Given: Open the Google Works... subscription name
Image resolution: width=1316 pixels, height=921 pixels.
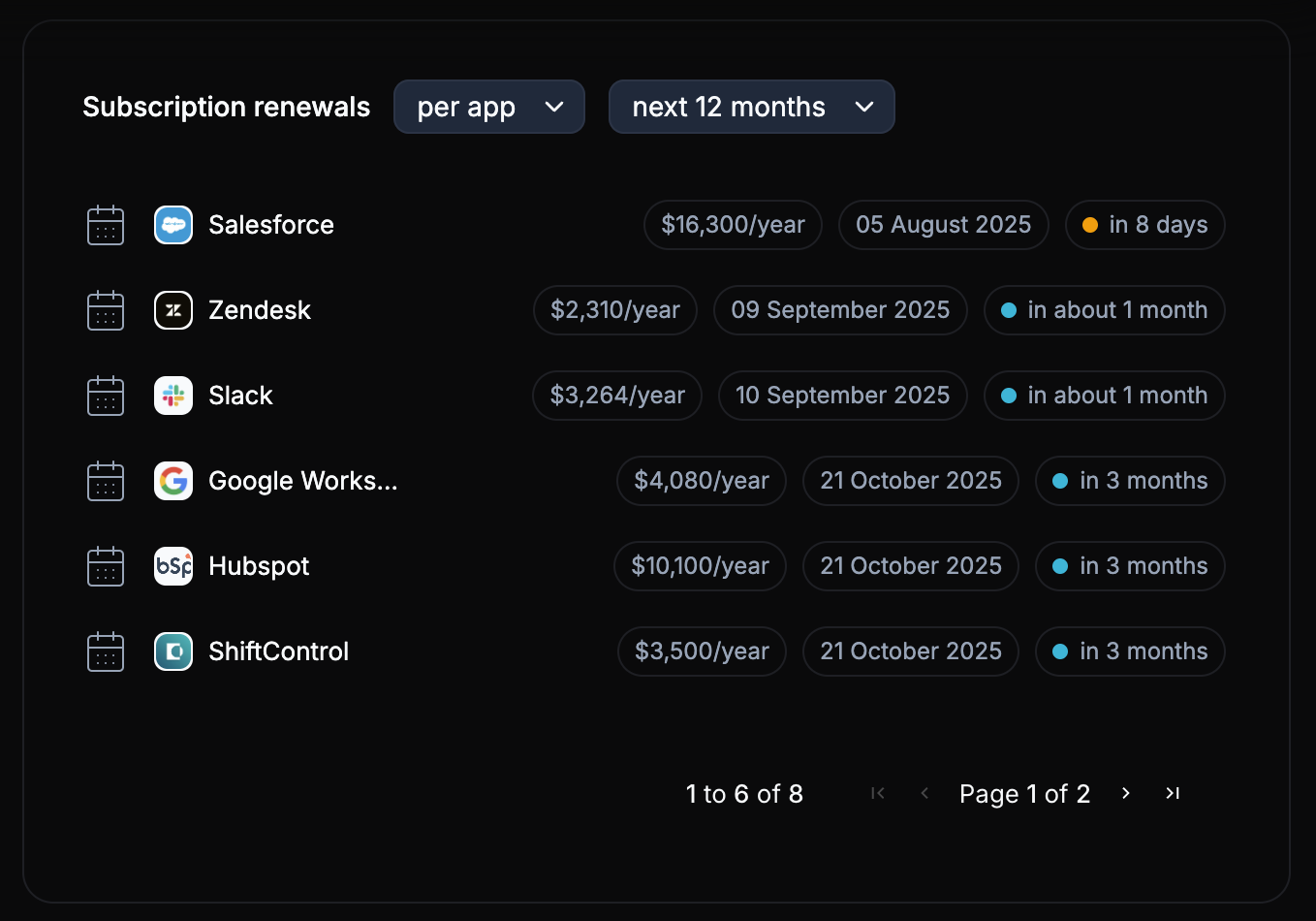Looking at the screenshot, I should click(x=302, y=481).
